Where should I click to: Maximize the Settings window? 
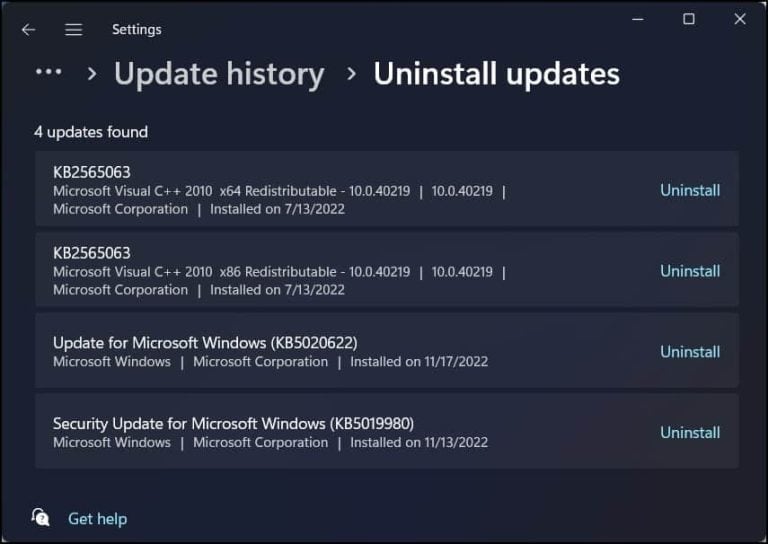[x=689, y=19]
